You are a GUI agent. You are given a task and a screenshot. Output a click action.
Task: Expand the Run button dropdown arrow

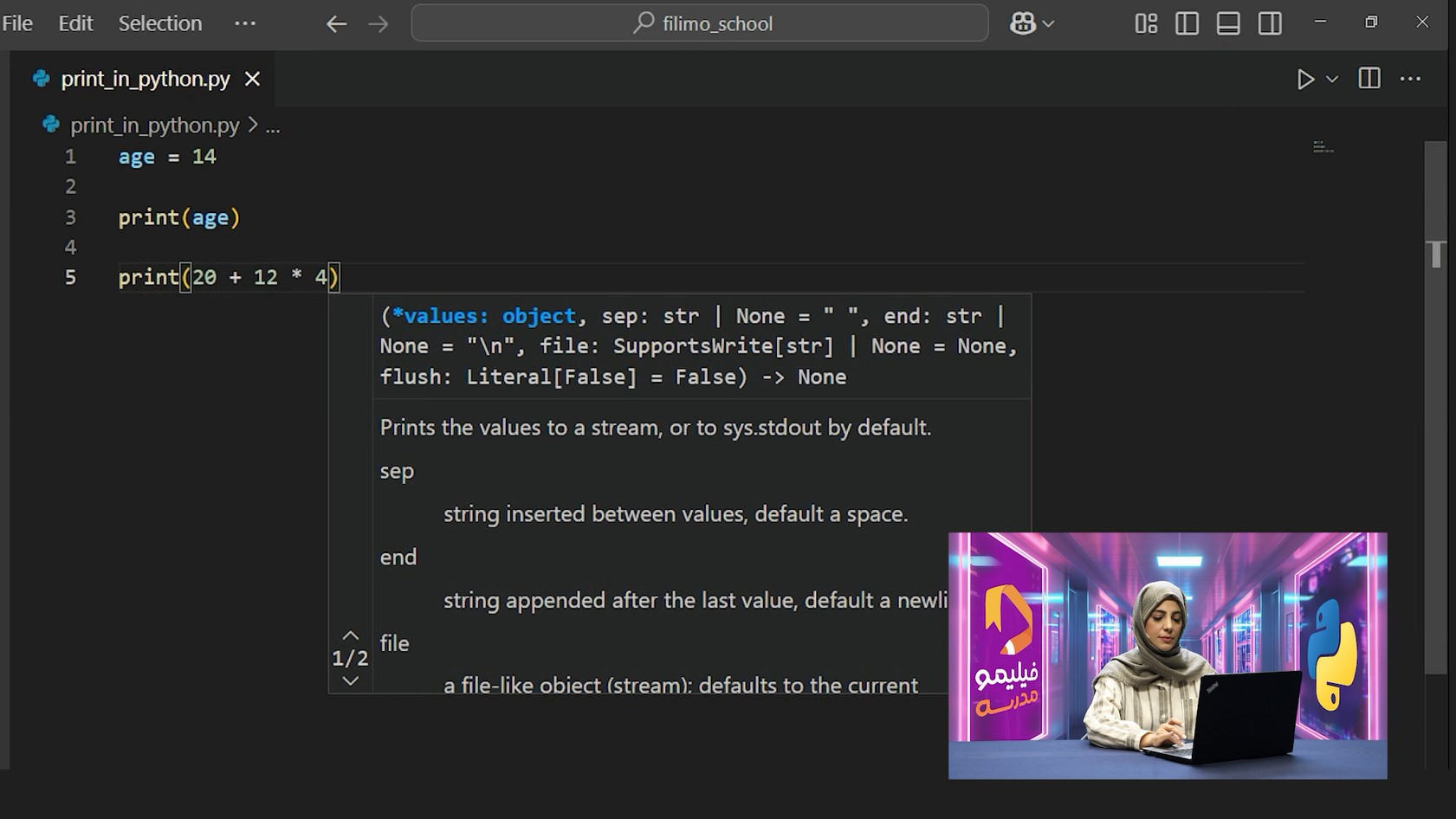[x=1332, y=79]
